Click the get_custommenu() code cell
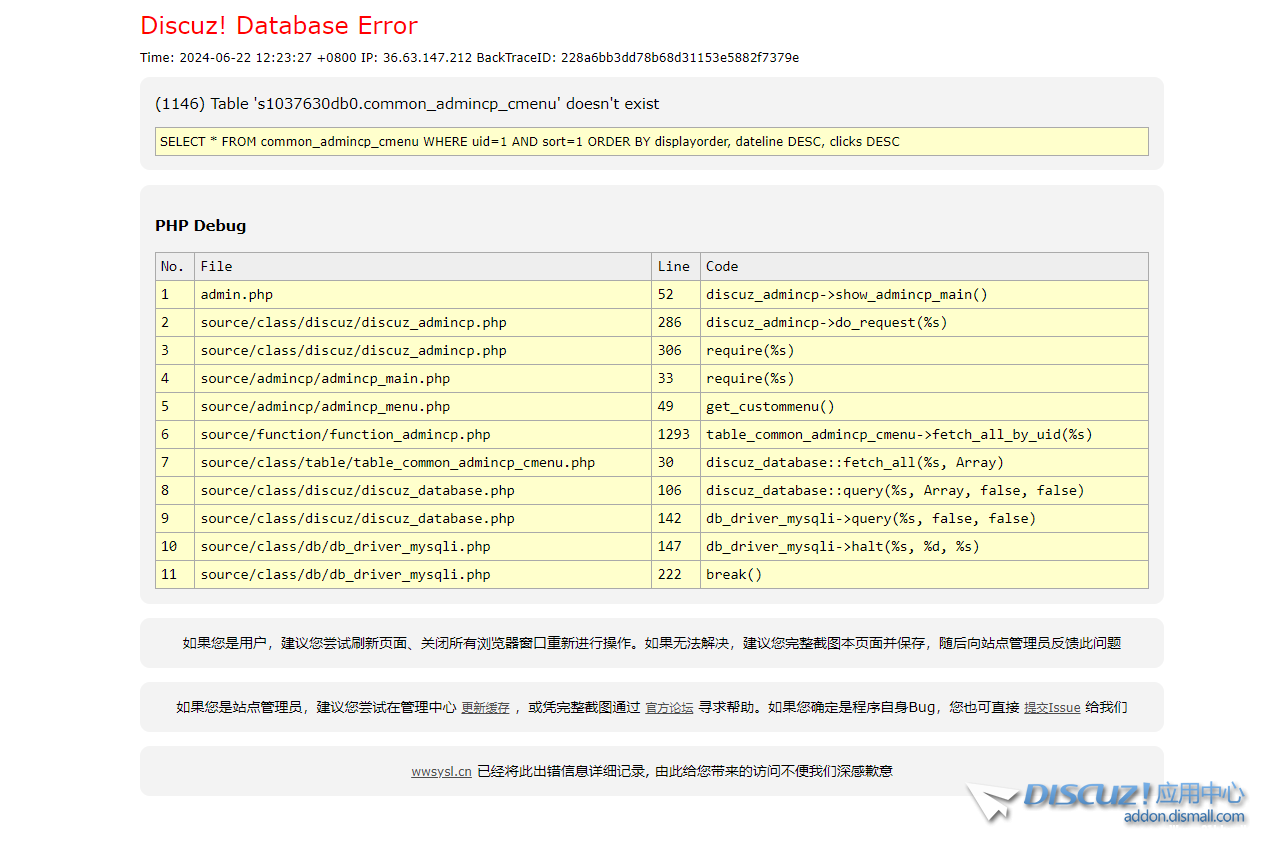1263x842 pixels. tap(770, 407)
